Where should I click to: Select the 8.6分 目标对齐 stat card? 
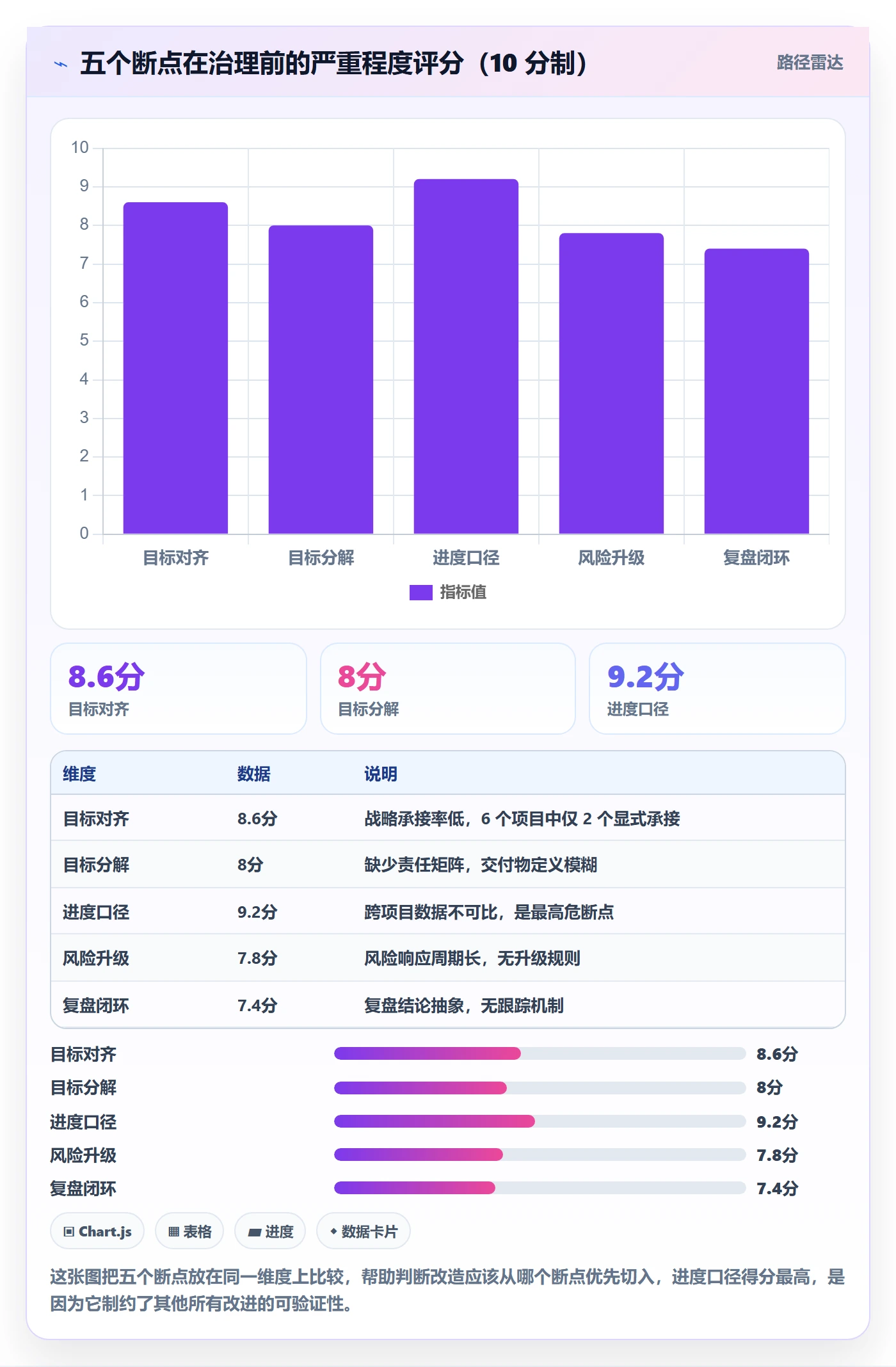(x=179, y=689)
